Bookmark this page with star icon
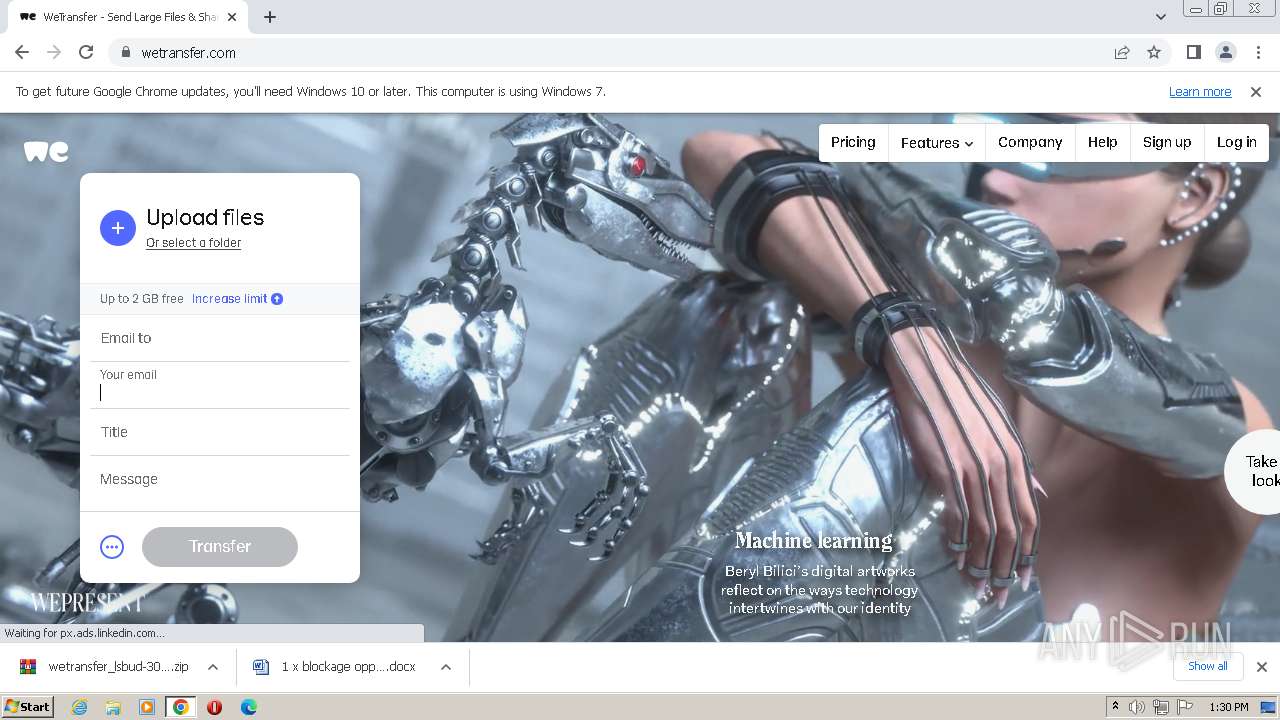This screenshot has height=720, width=1280. coord(1154,52)
